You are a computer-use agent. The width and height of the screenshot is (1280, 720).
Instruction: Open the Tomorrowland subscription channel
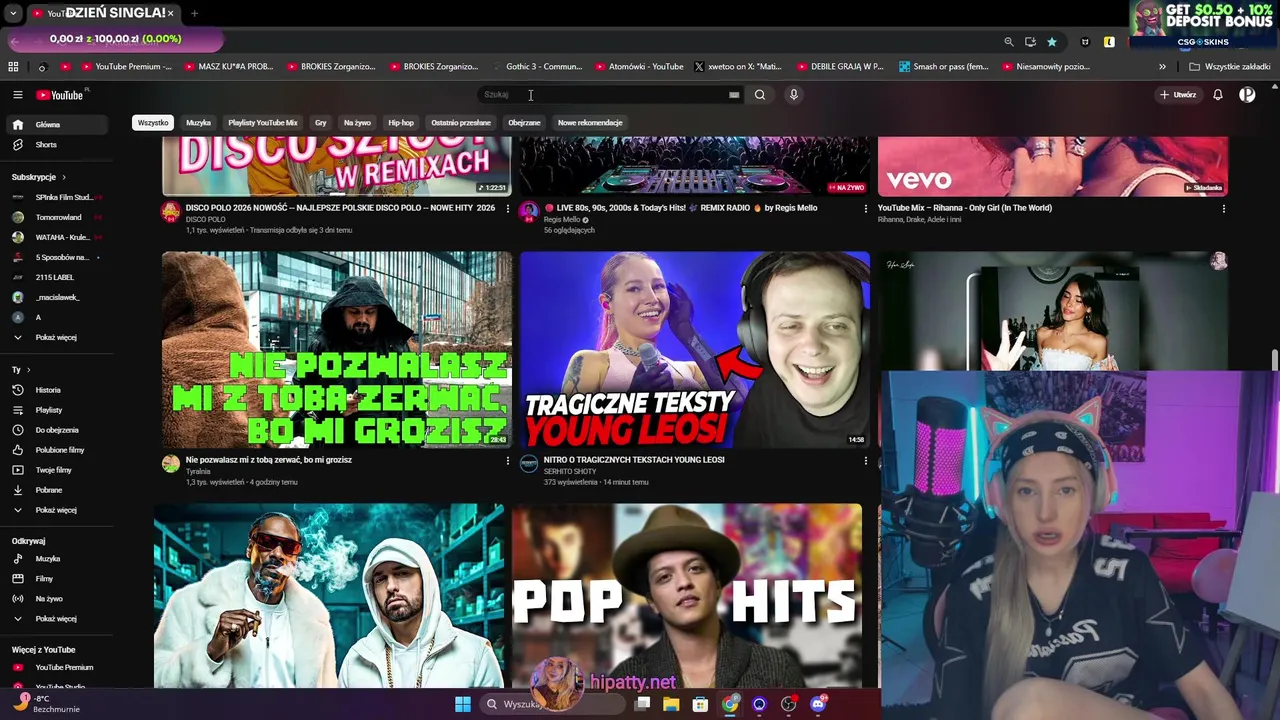point(58,217)
